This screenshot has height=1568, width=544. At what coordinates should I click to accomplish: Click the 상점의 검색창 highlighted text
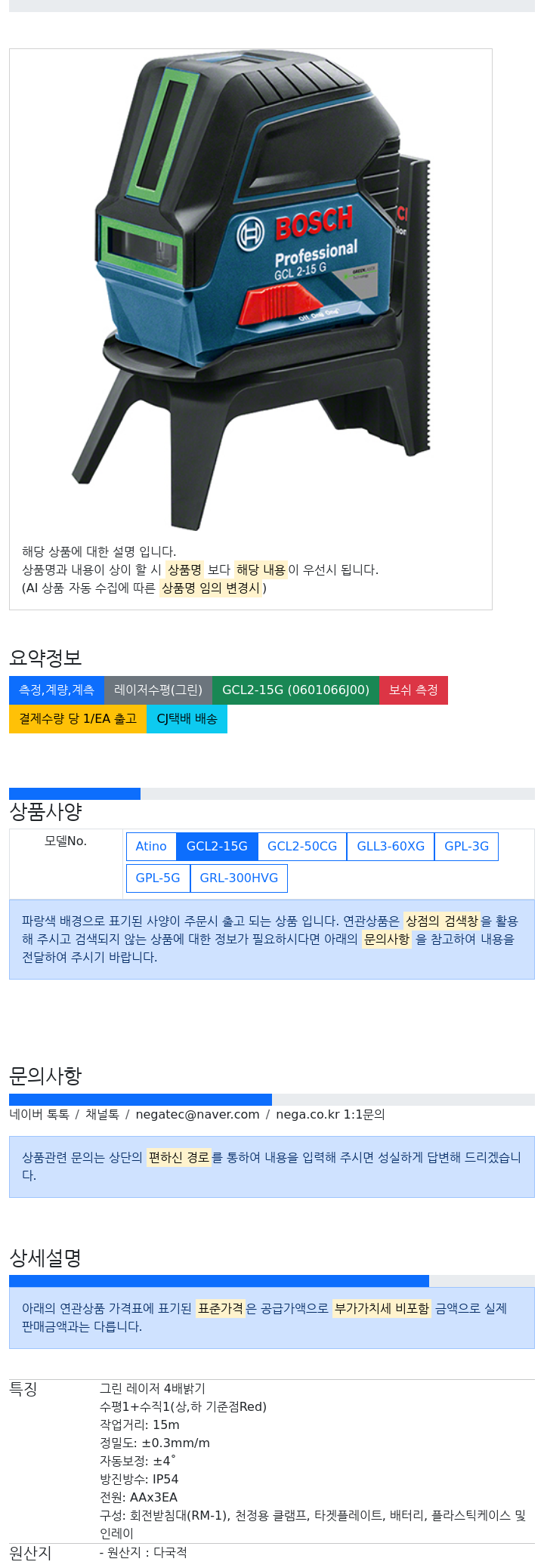coord(442,921)
